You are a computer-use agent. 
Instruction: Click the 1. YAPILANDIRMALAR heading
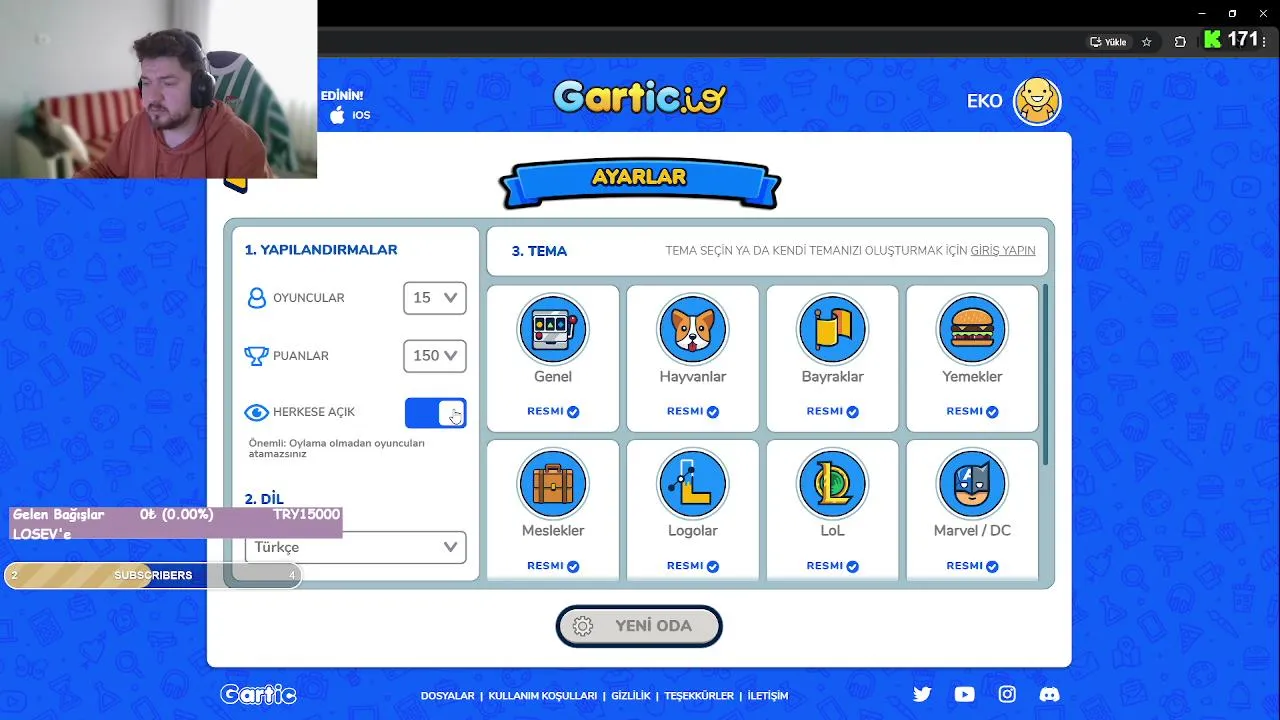[x=321, y=250]
